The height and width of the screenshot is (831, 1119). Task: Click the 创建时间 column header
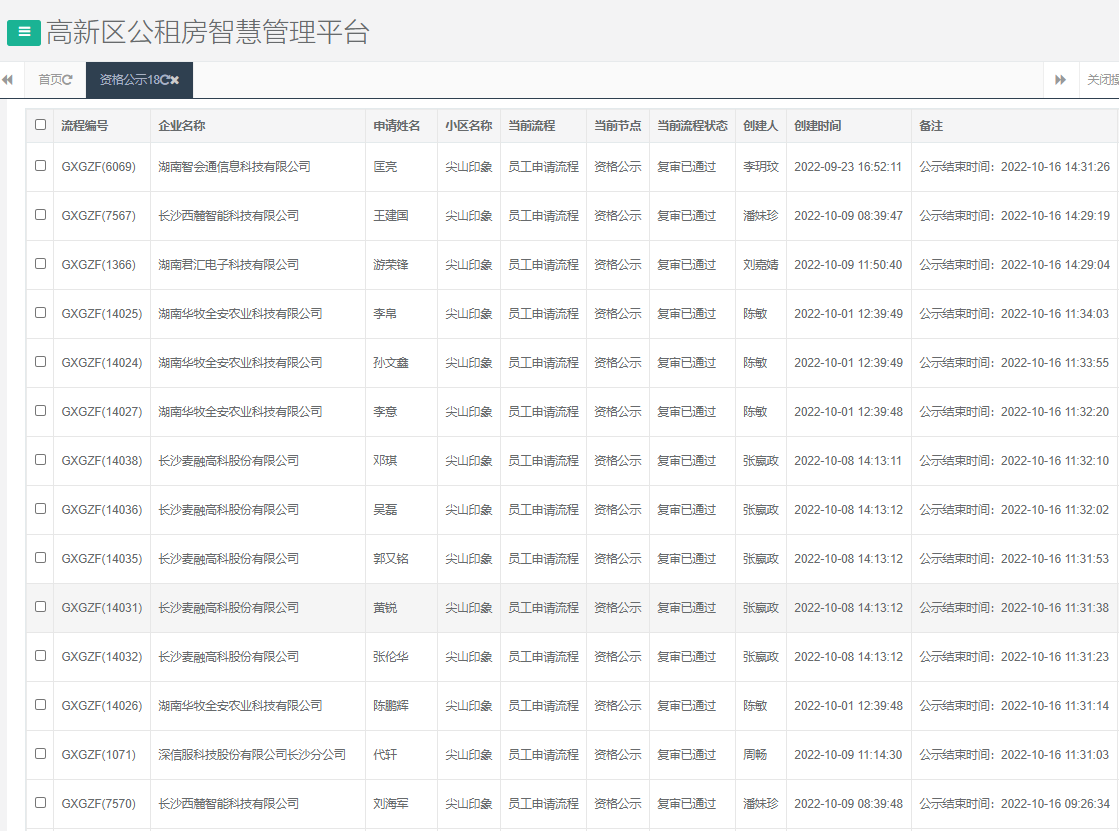coord(817,126)
